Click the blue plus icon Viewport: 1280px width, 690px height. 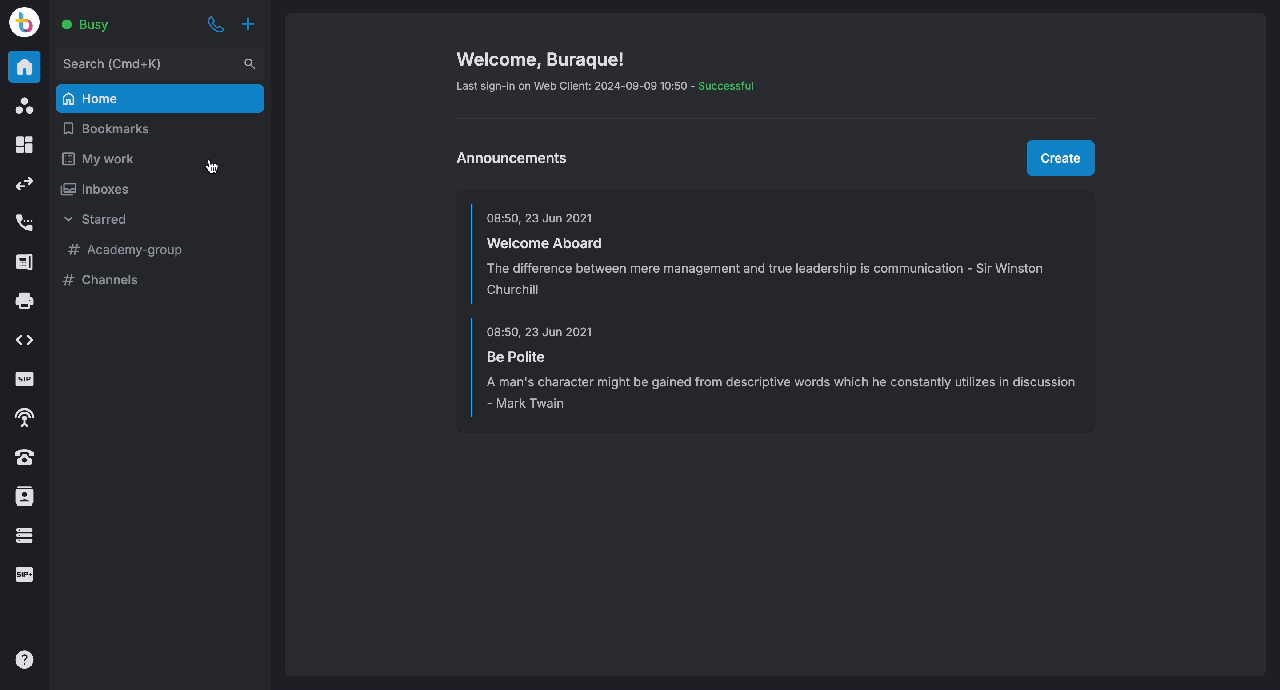point(248,24)
